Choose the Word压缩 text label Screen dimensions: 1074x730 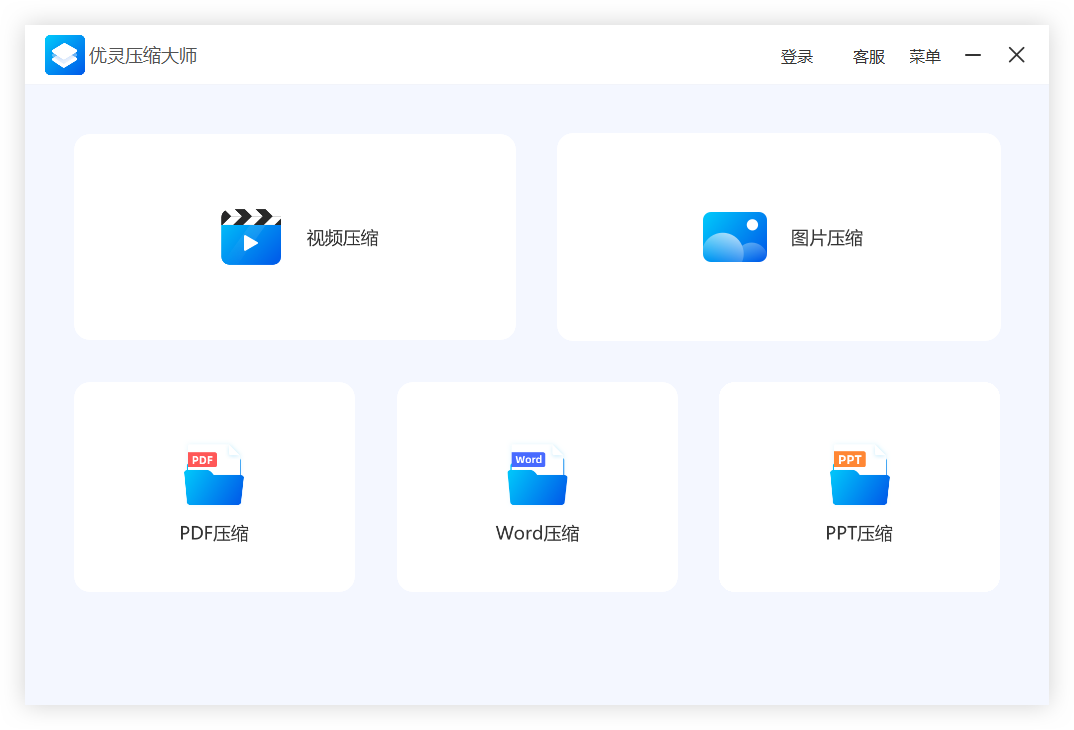click(537, 534)
